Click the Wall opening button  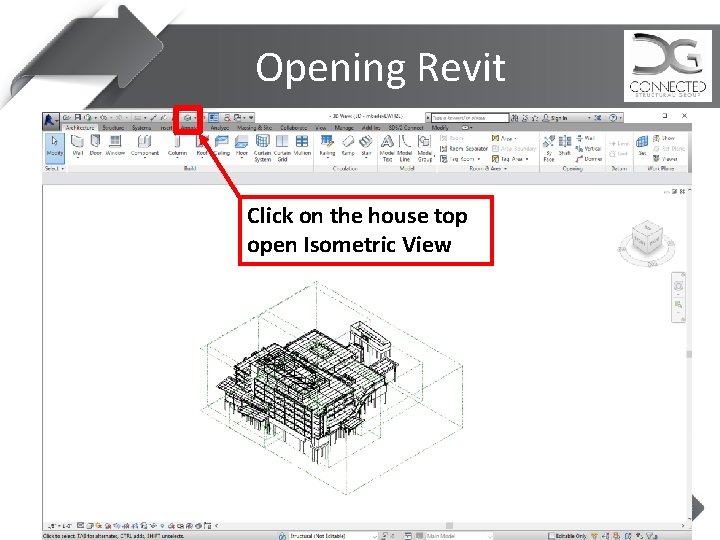[585, 138]
